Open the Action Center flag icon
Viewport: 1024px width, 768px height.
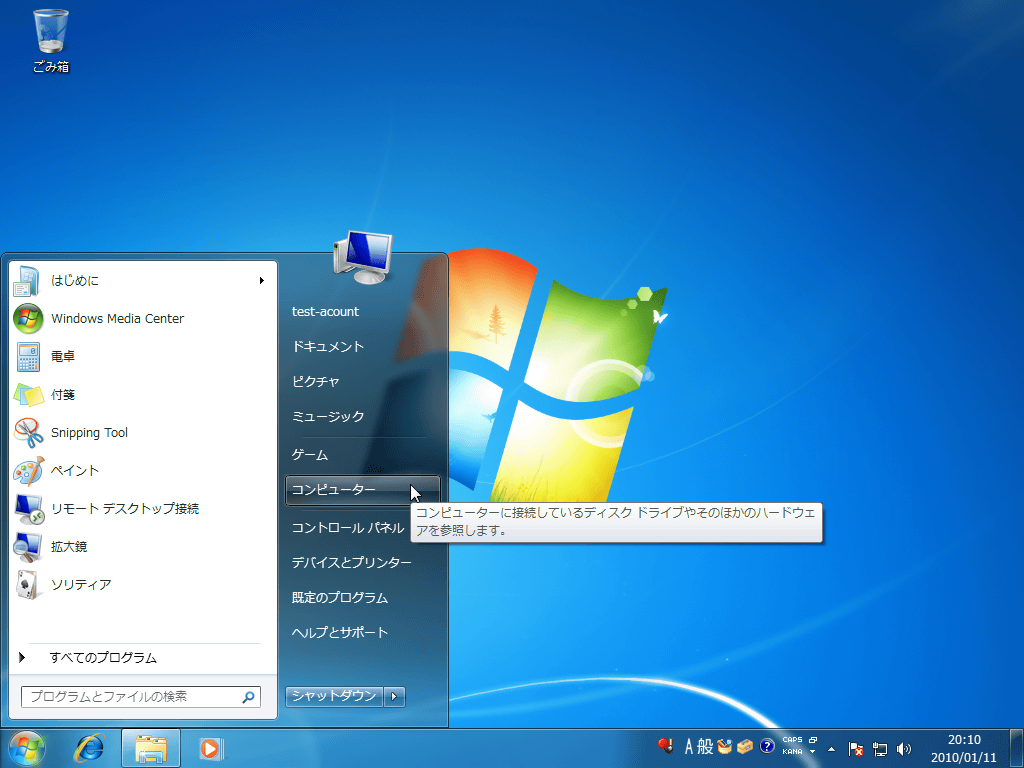(x=856, y=749)
